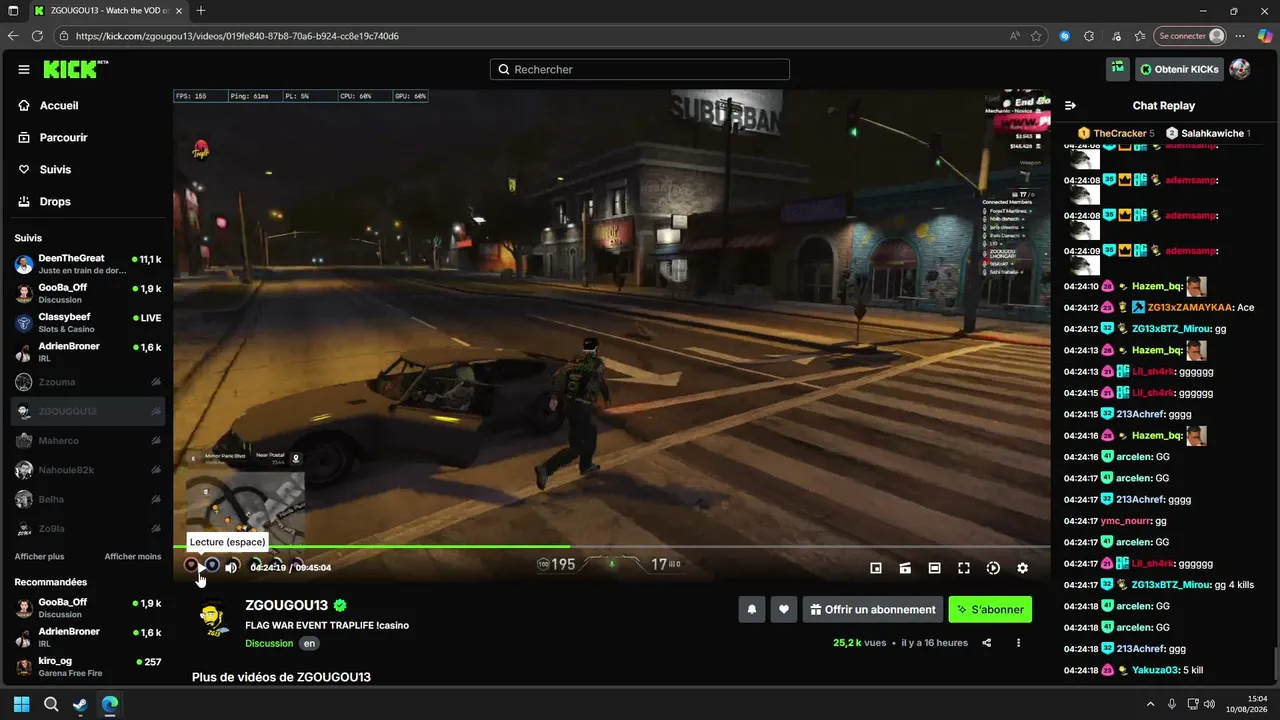This screenshot has height=720, width=1280.
Task: Switch to theater mode
Action: click(934, 568)
